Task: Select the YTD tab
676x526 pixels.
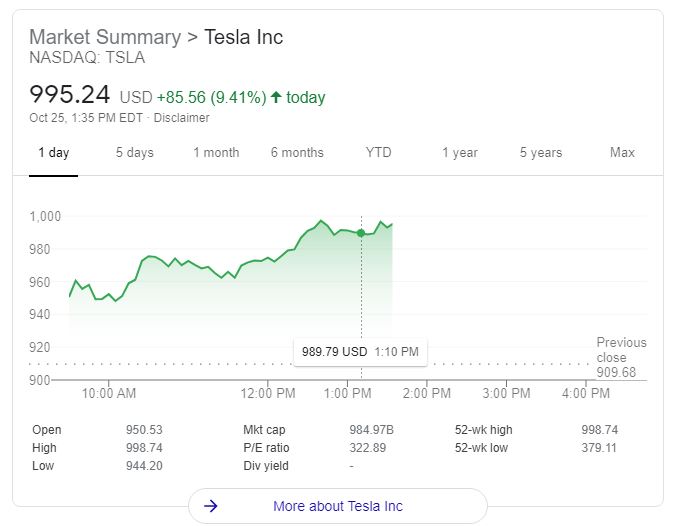Action: (379, 153)
